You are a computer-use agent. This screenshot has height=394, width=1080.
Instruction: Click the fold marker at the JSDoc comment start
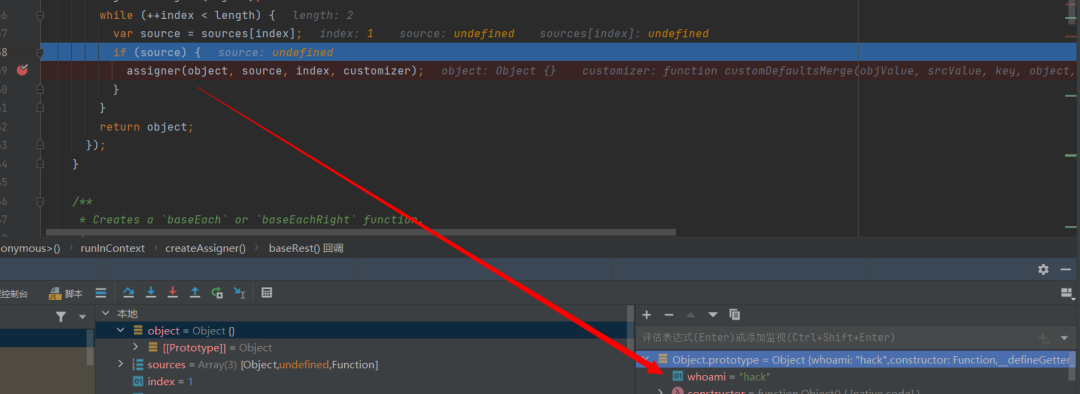tap(40, 201)
